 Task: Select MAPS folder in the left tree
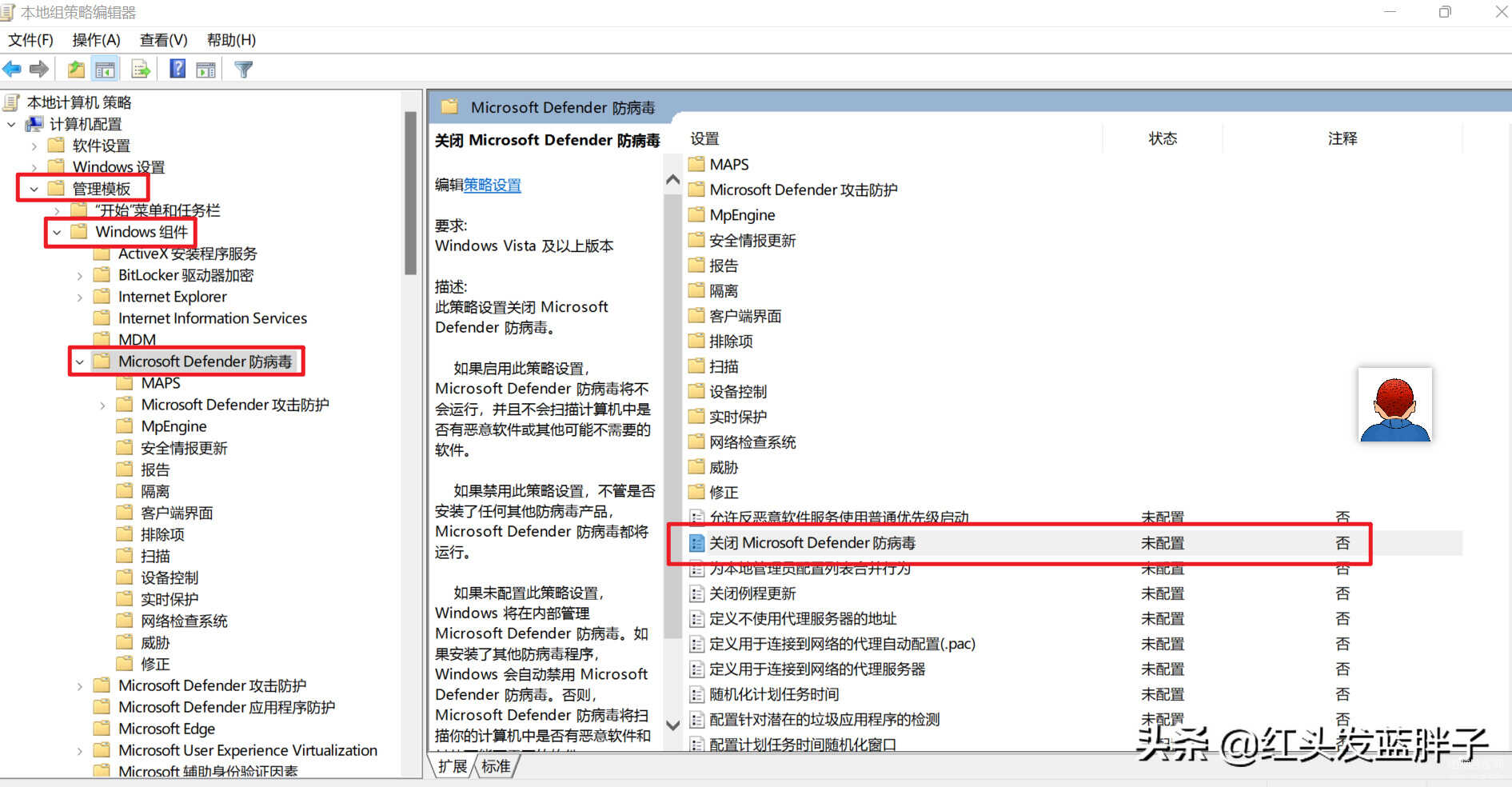(161, 383)
